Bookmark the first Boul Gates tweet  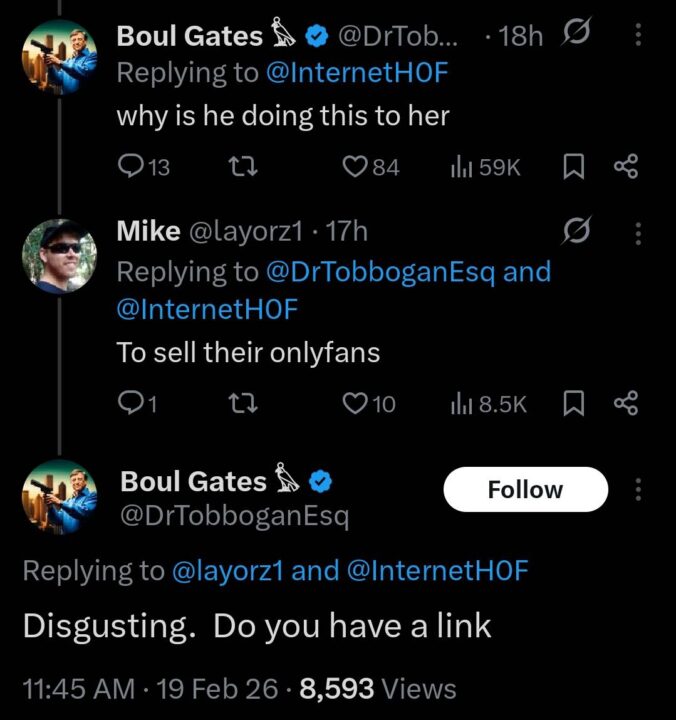click(574, 168)
